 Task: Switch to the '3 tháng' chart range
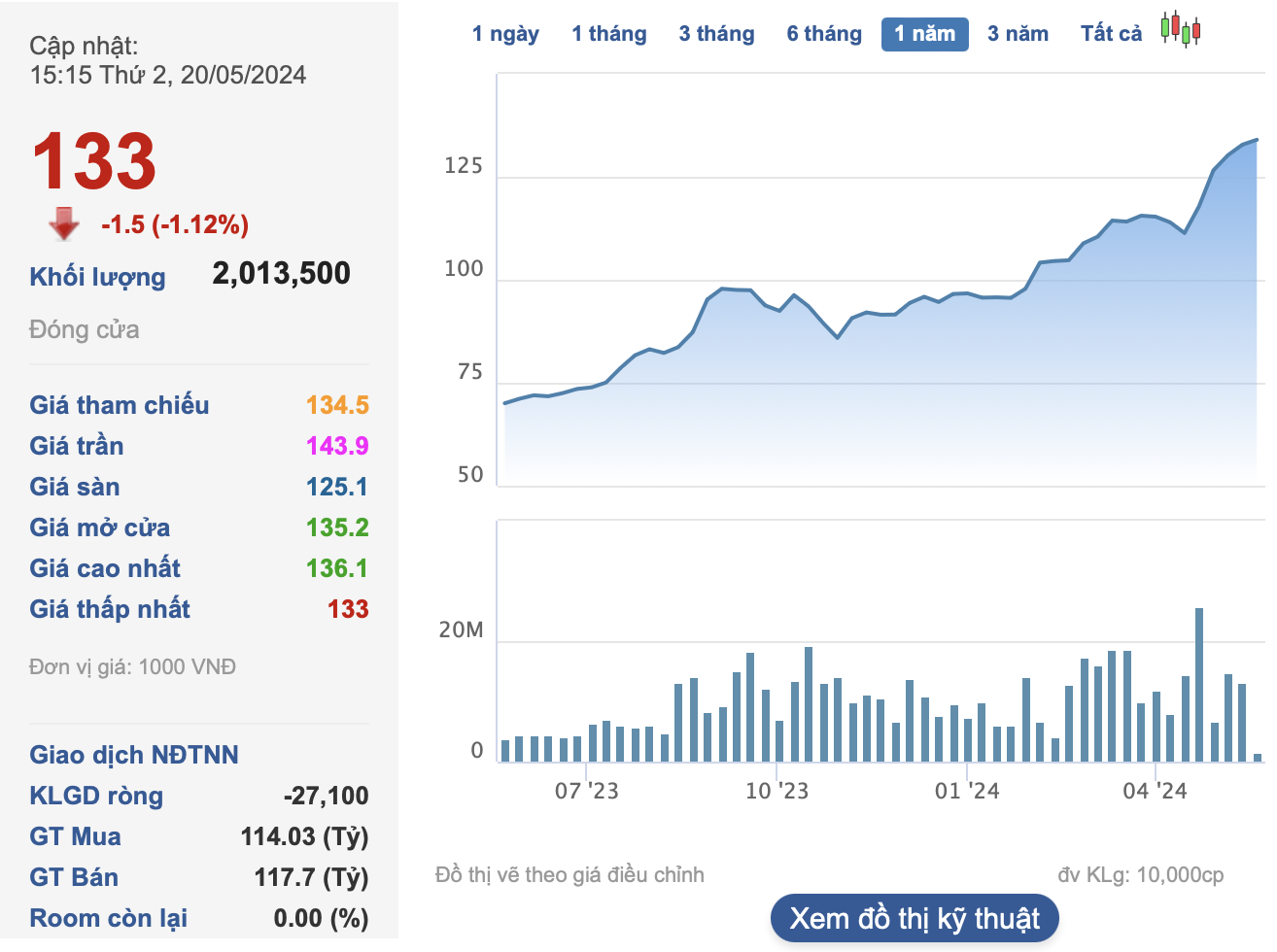pyautogui.click(x=716, y=34)
